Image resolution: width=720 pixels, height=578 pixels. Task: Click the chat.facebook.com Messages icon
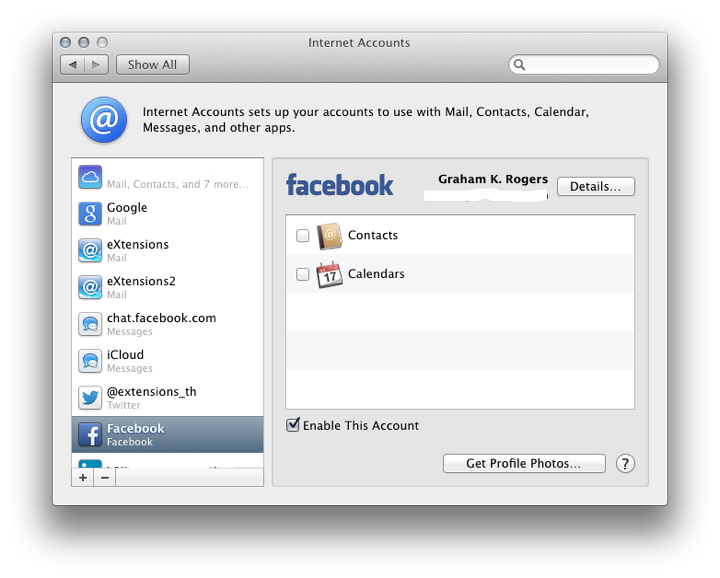pos(90,324)
